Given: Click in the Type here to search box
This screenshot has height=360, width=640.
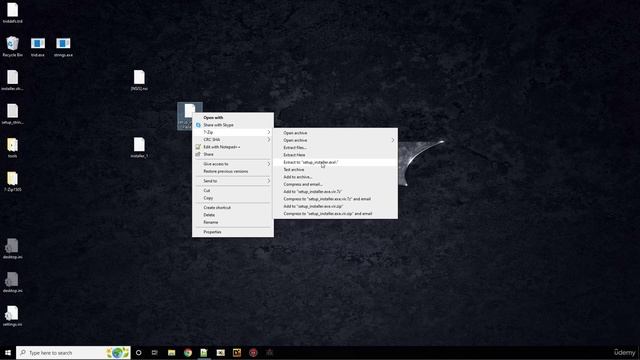Looking at the screenshot, I should pyautogui.click(x=73, y=353).
